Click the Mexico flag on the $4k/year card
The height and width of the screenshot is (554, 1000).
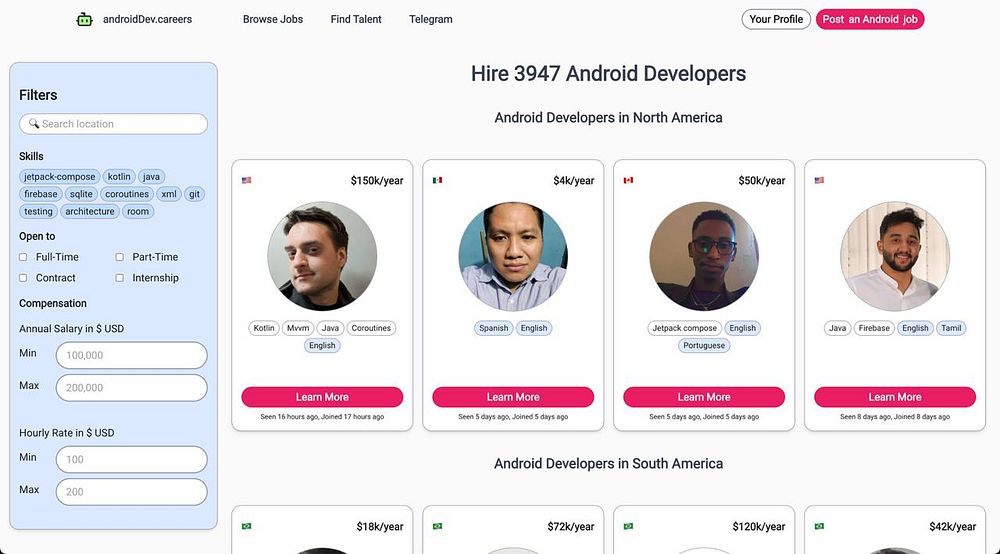437,180
